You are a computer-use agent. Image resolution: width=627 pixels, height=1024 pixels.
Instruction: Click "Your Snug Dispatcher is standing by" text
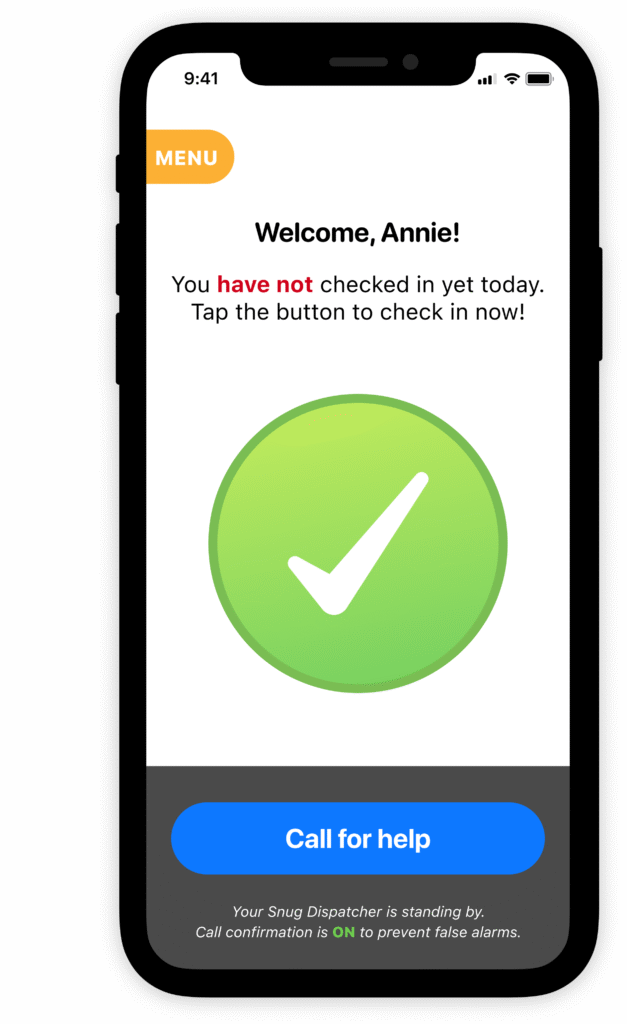358,912
